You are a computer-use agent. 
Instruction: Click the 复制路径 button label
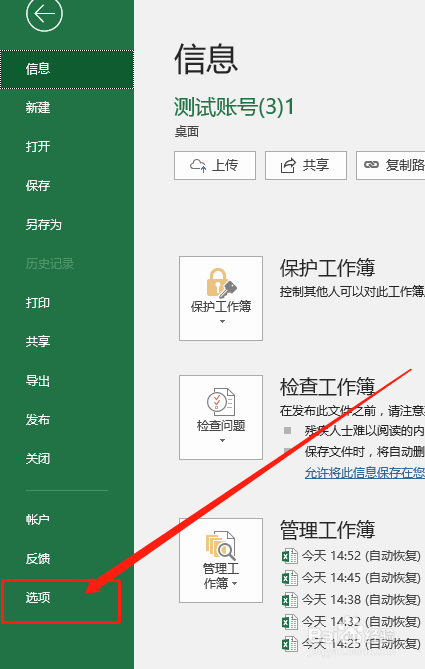(x=405, y=165)
